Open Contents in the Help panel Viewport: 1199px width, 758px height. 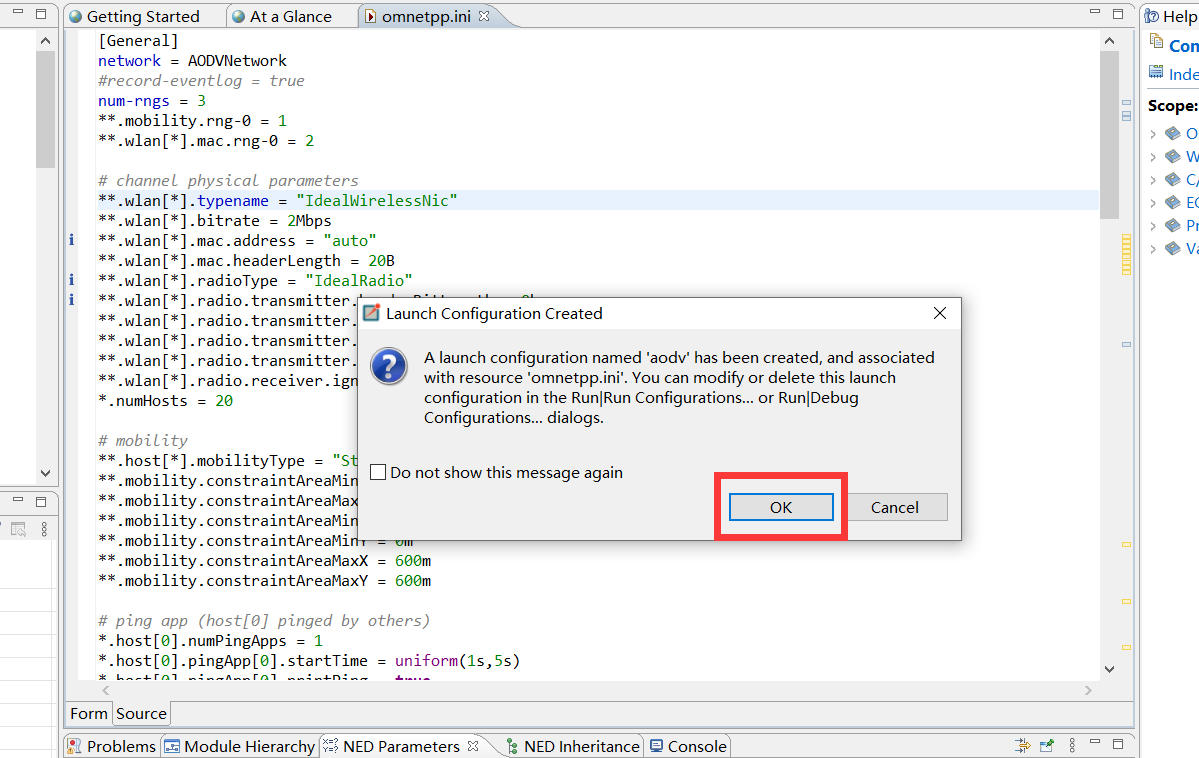(1183, 46)
